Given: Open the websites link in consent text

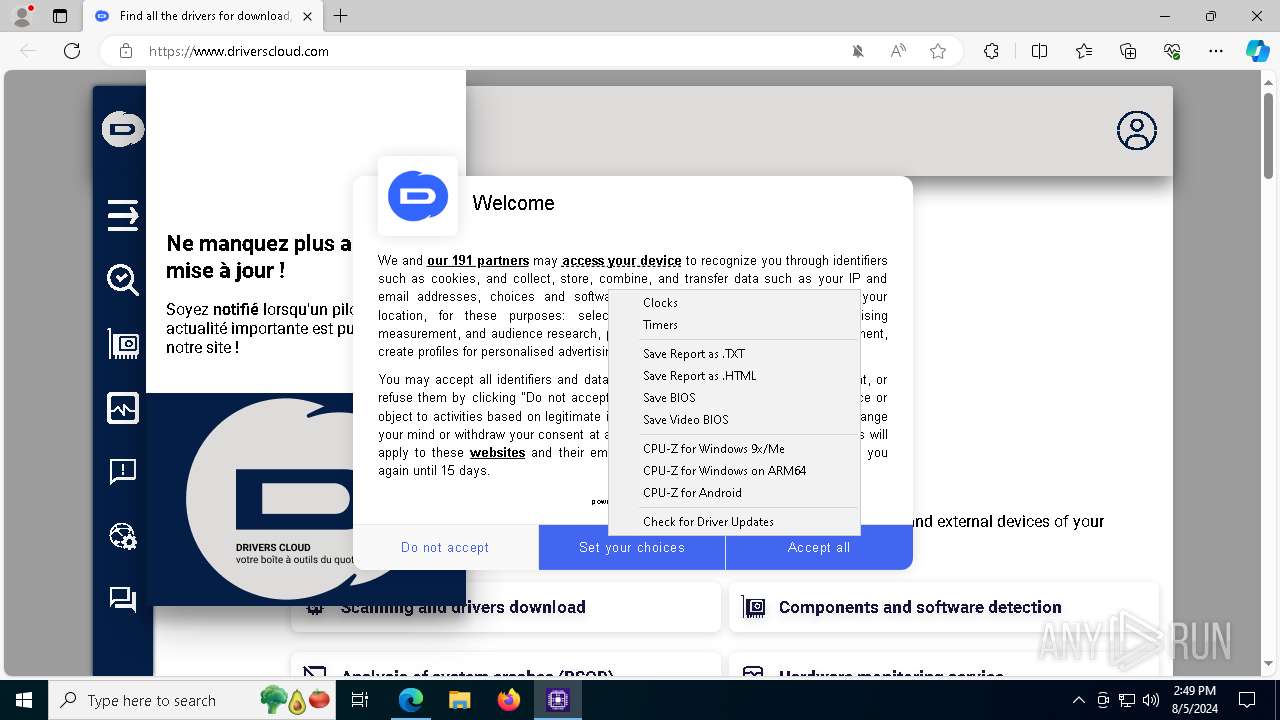Looking at the screenshot, I should [497, 453].
